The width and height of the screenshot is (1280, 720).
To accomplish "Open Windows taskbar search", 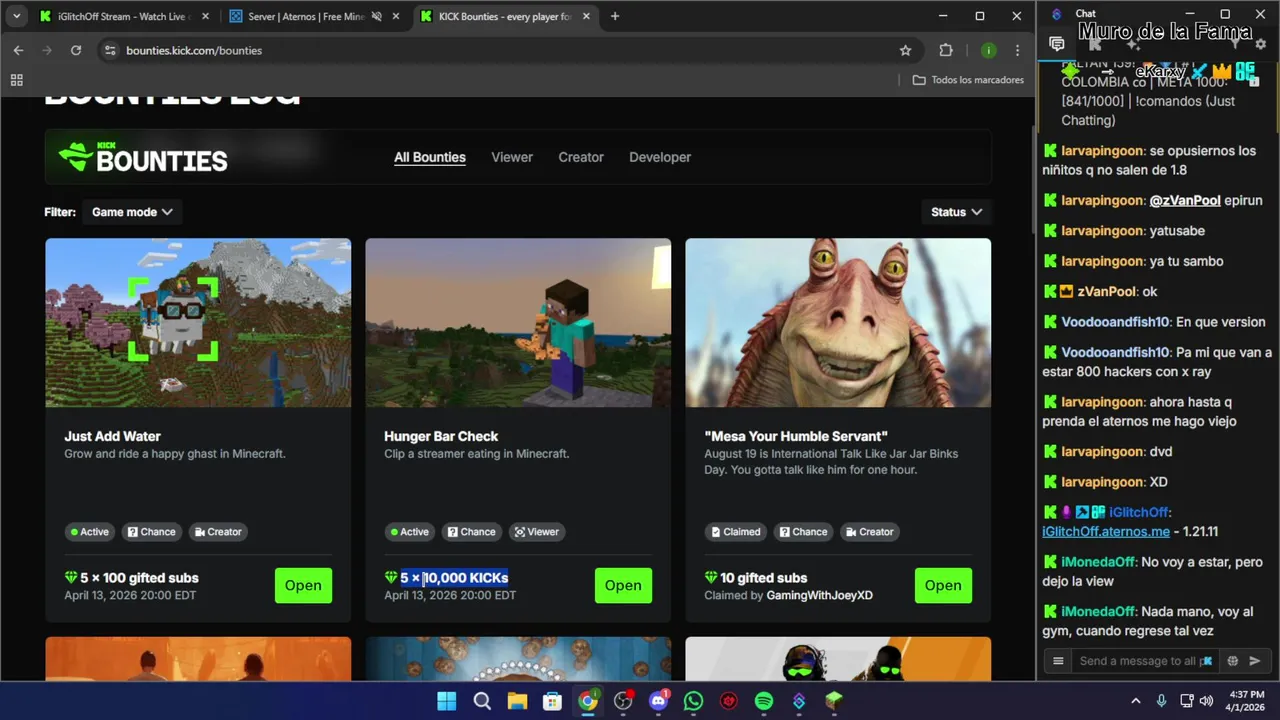I will pos(482,701).
